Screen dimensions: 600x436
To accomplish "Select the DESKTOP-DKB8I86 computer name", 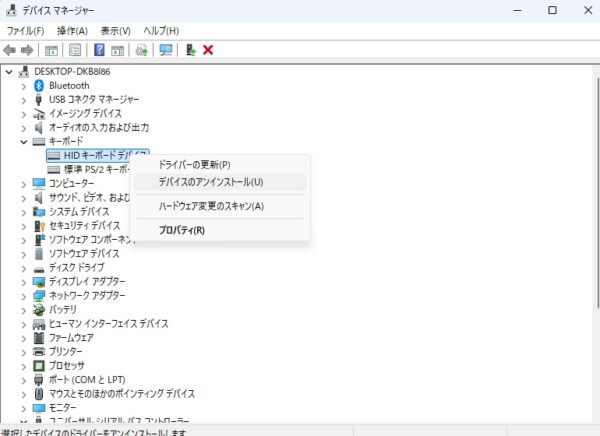I will click(72, 72).
